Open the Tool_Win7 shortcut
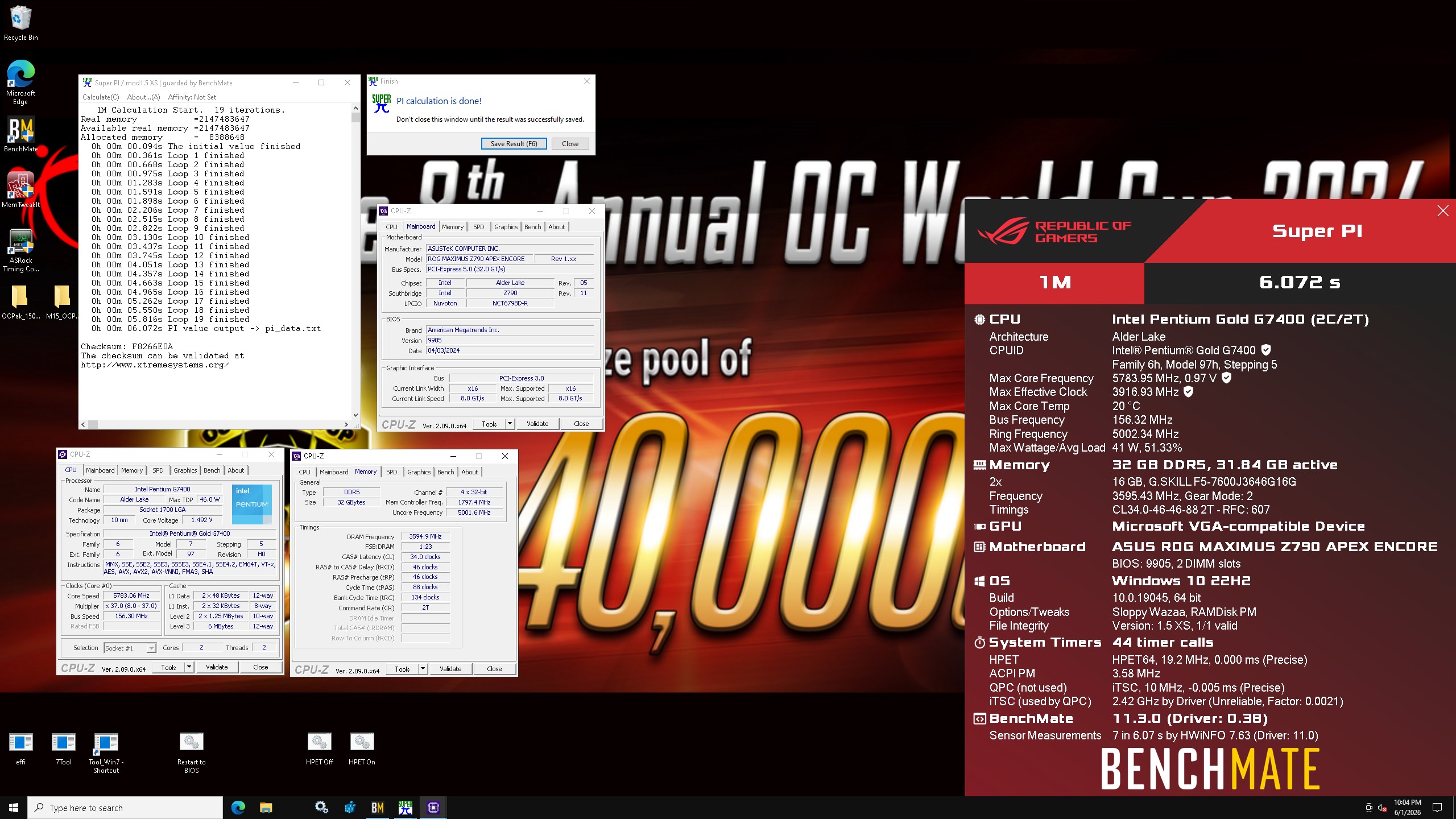The height and width of the screenshot is (819, 1456). pos(106,752)
